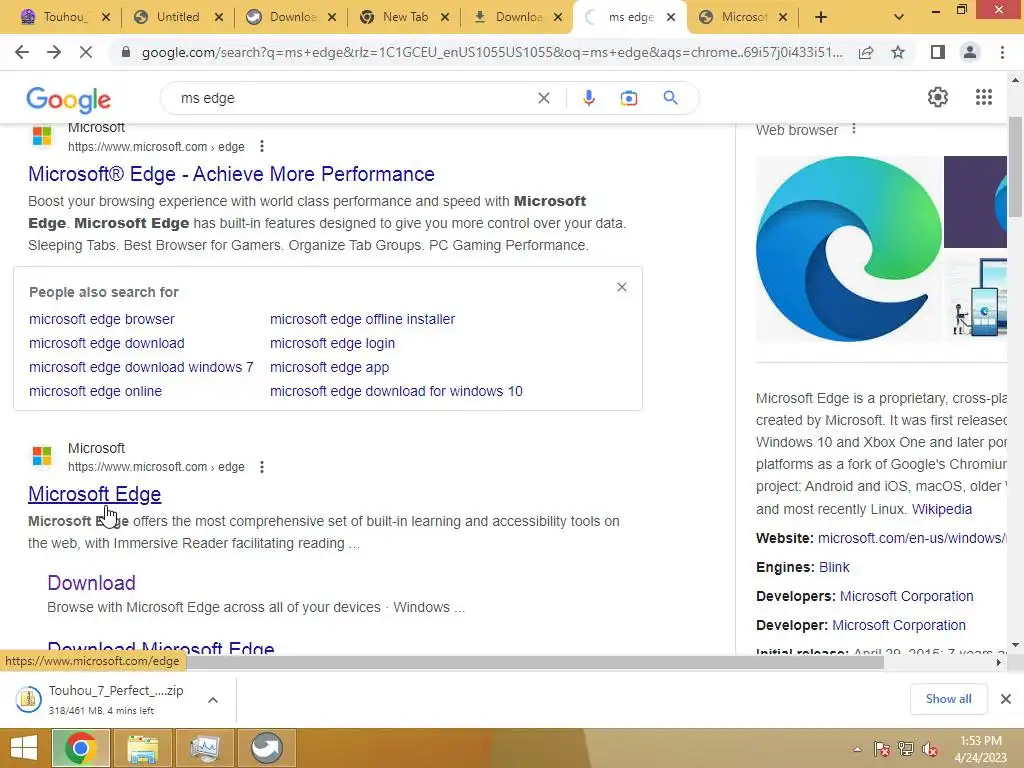Clear the Google search box text
Image resolution: width=1024 pixels, height=768 pixels.
click(x=543, y=98)
